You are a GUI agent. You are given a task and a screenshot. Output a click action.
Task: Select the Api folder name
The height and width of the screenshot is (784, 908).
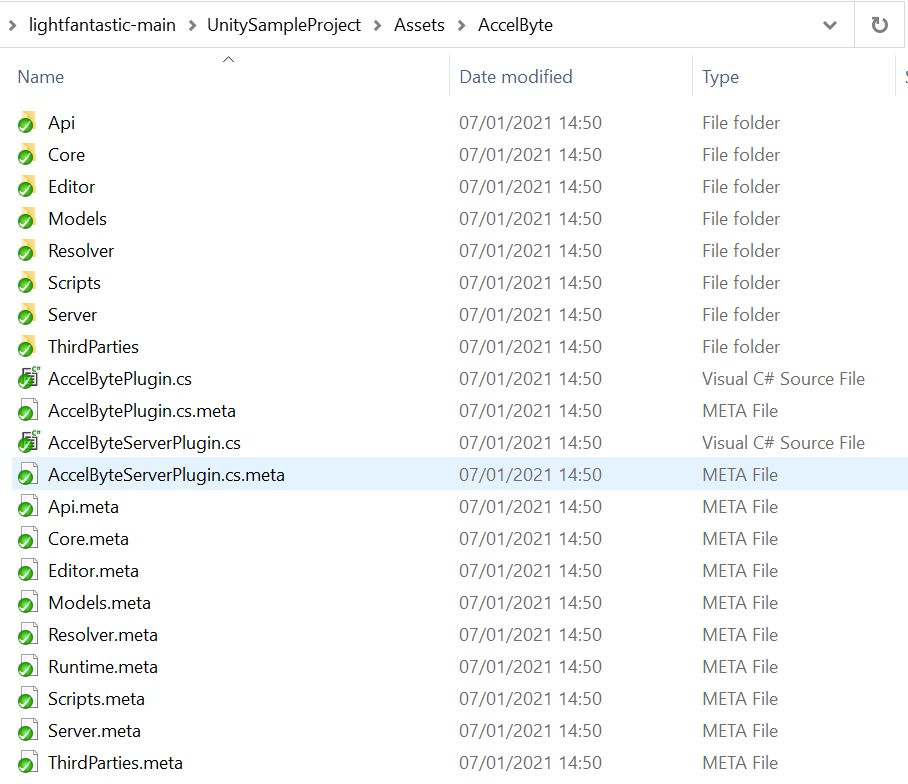pyautogui.click(x=61, y=123)
